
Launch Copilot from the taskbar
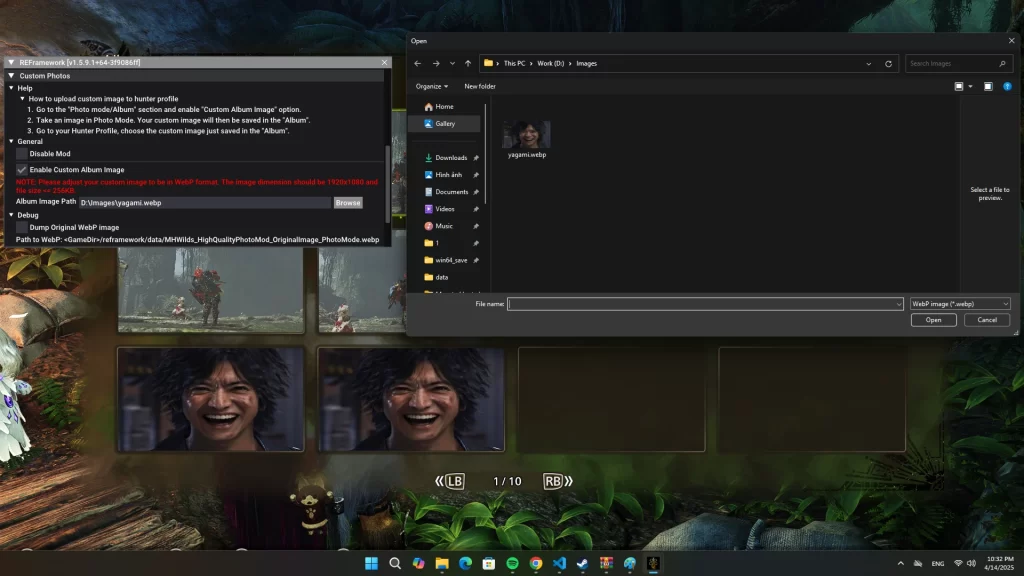tap(419, 564)
